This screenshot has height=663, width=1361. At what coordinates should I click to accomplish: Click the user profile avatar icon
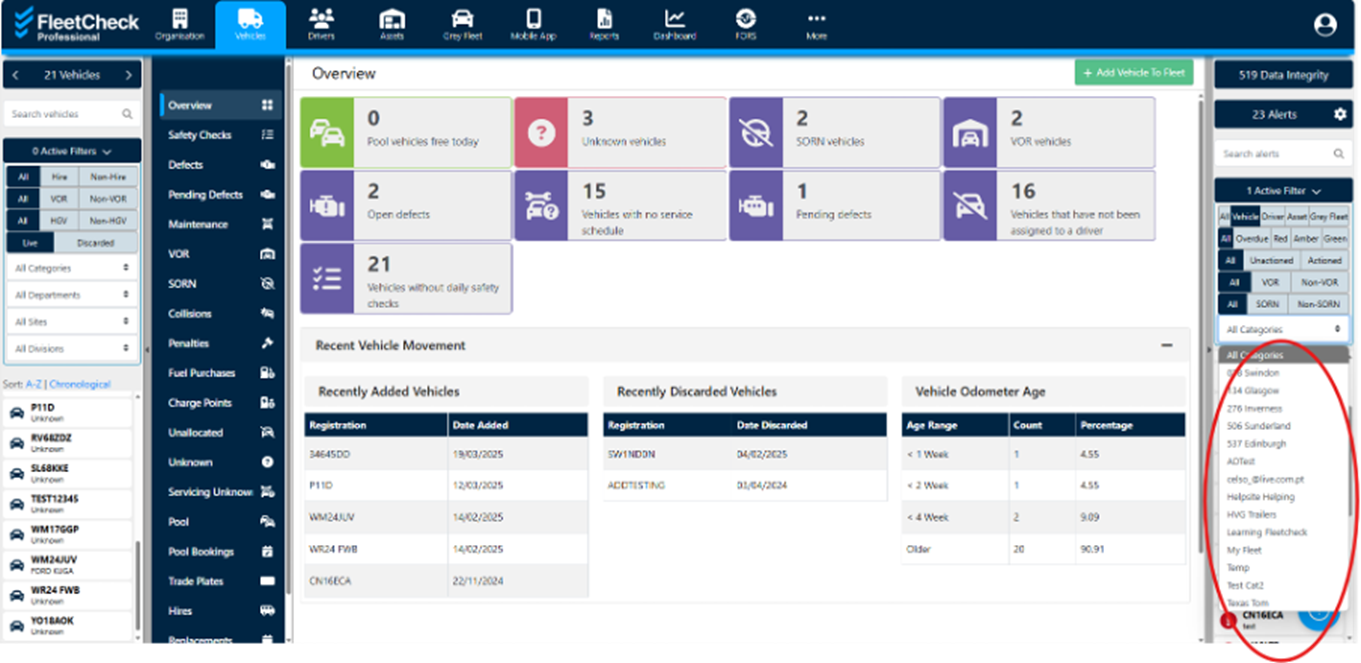tap(1325, 25)
